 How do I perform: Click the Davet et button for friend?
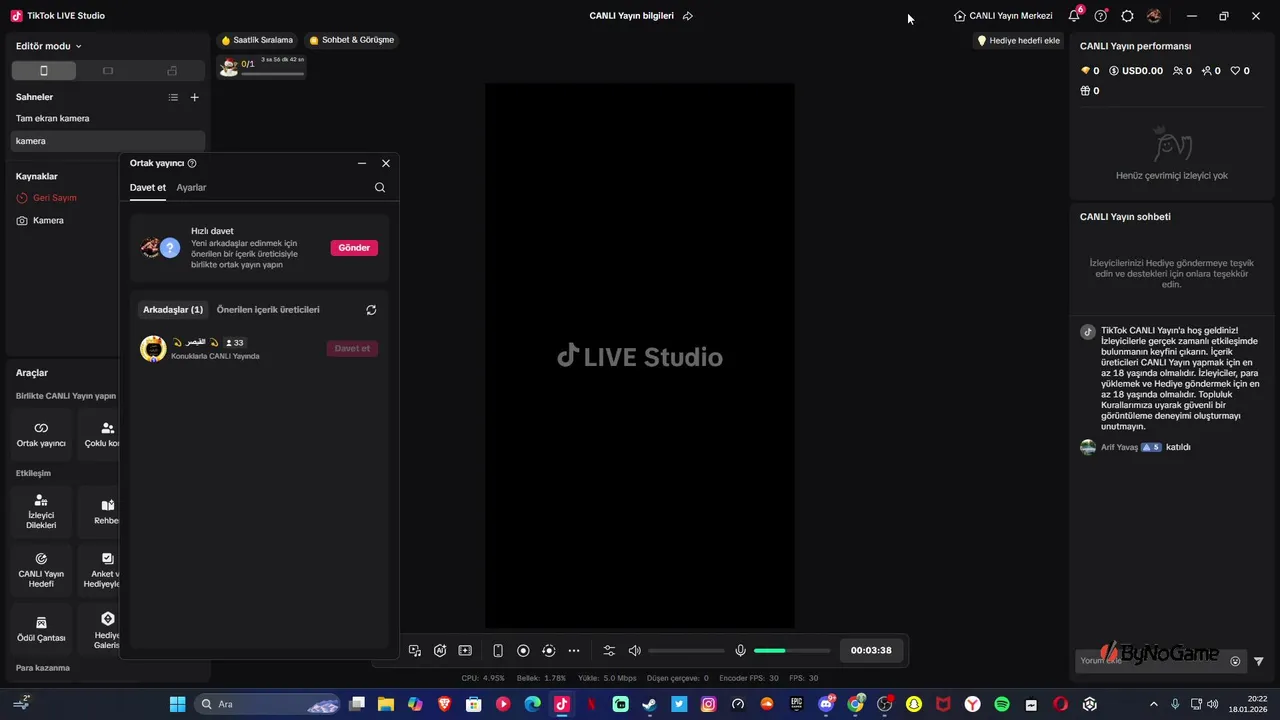(352, 348)
